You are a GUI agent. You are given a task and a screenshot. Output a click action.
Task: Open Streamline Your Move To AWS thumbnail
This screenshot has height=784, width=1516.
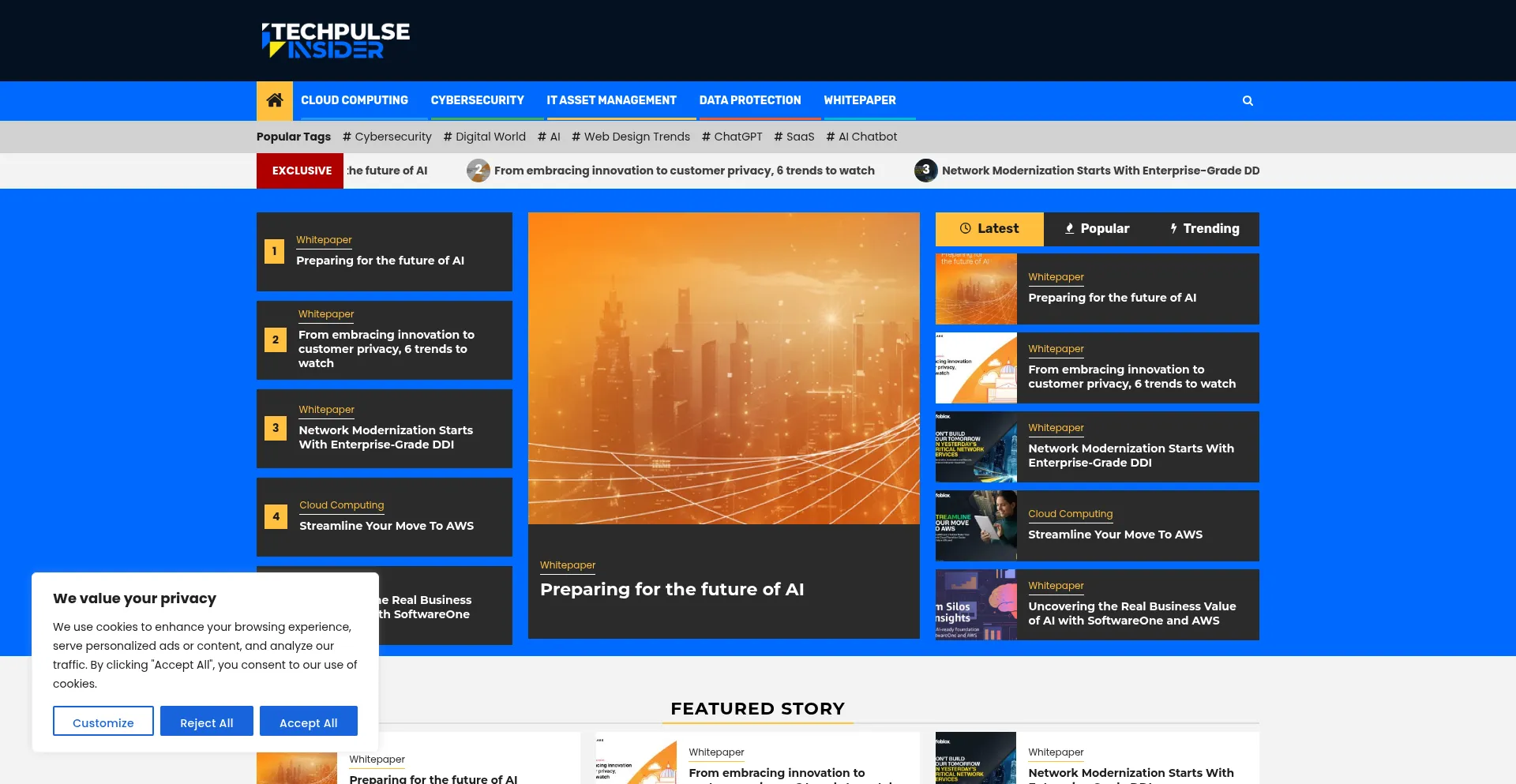[976, 526]
